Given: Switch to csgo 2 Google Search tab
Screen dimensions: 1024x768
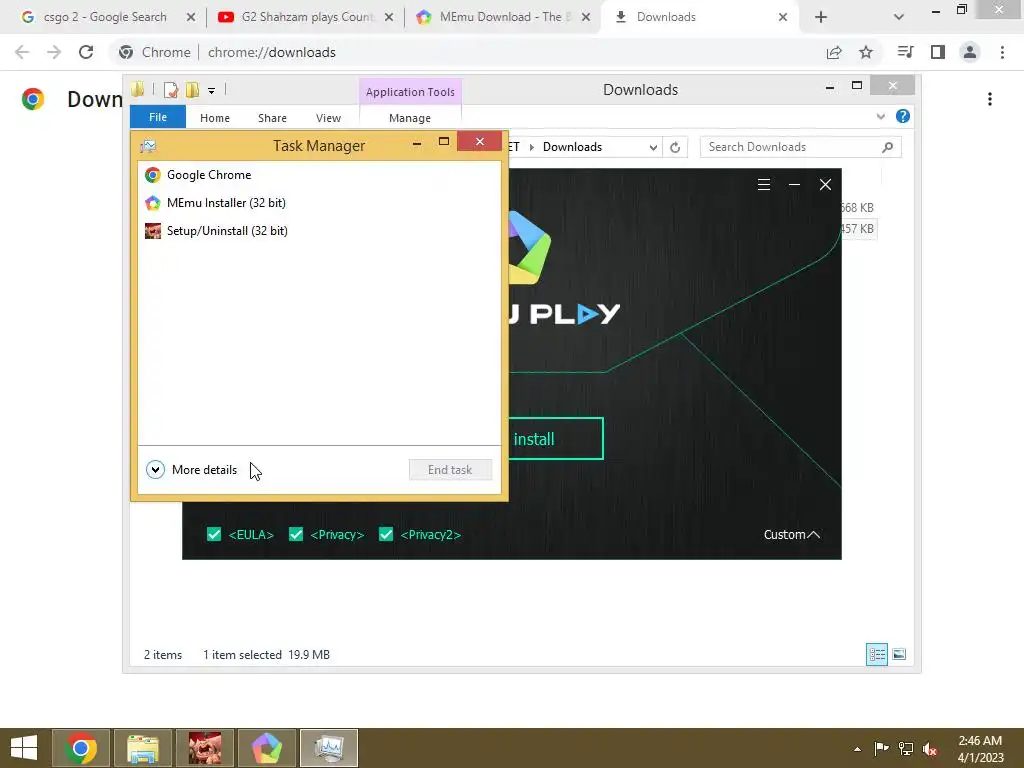Looking at the screenshot, I should point(104,17).
